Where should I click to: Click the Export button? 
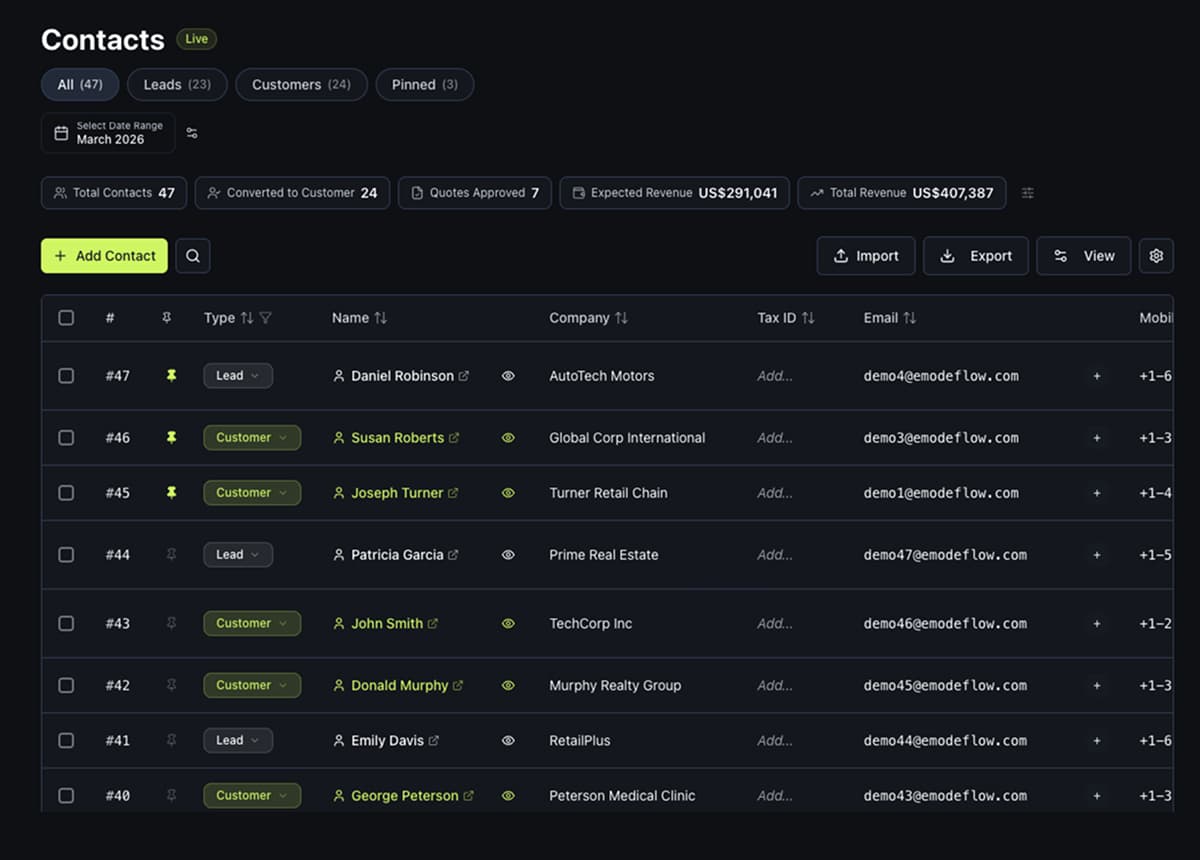pos(976,256)
